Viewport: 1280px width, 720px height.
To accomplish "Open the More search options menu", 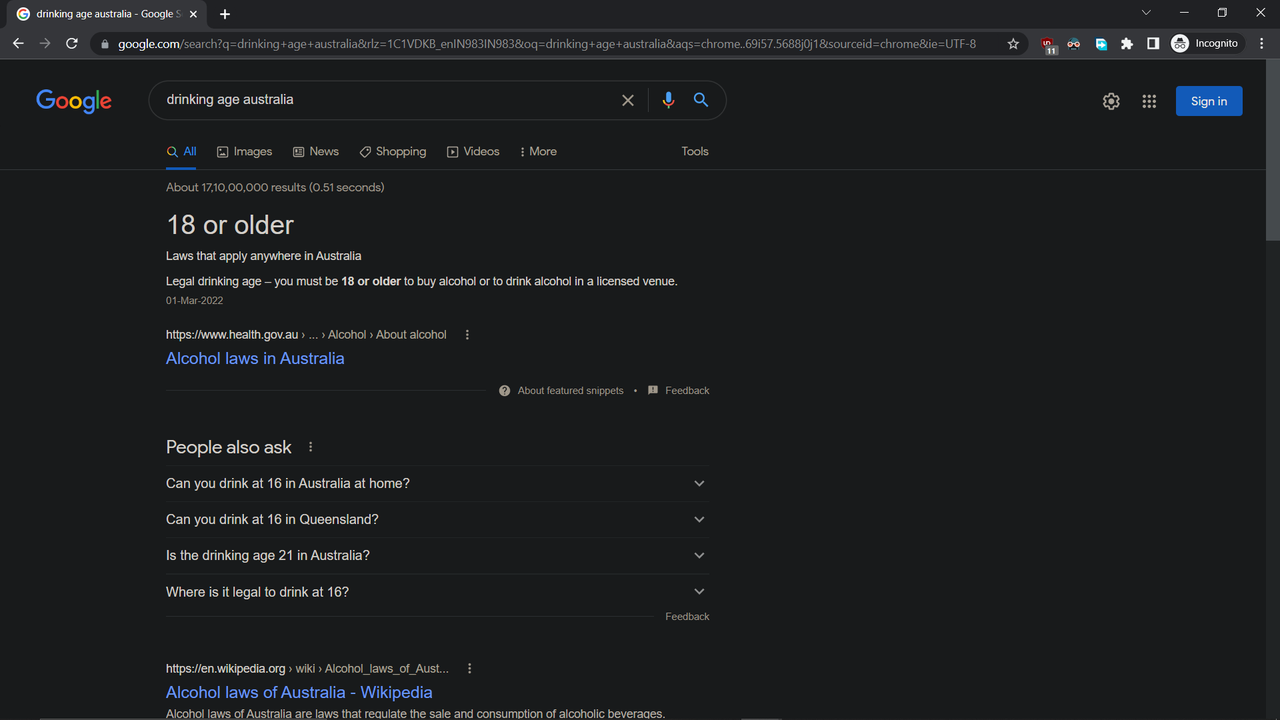I will pos(538,152).
